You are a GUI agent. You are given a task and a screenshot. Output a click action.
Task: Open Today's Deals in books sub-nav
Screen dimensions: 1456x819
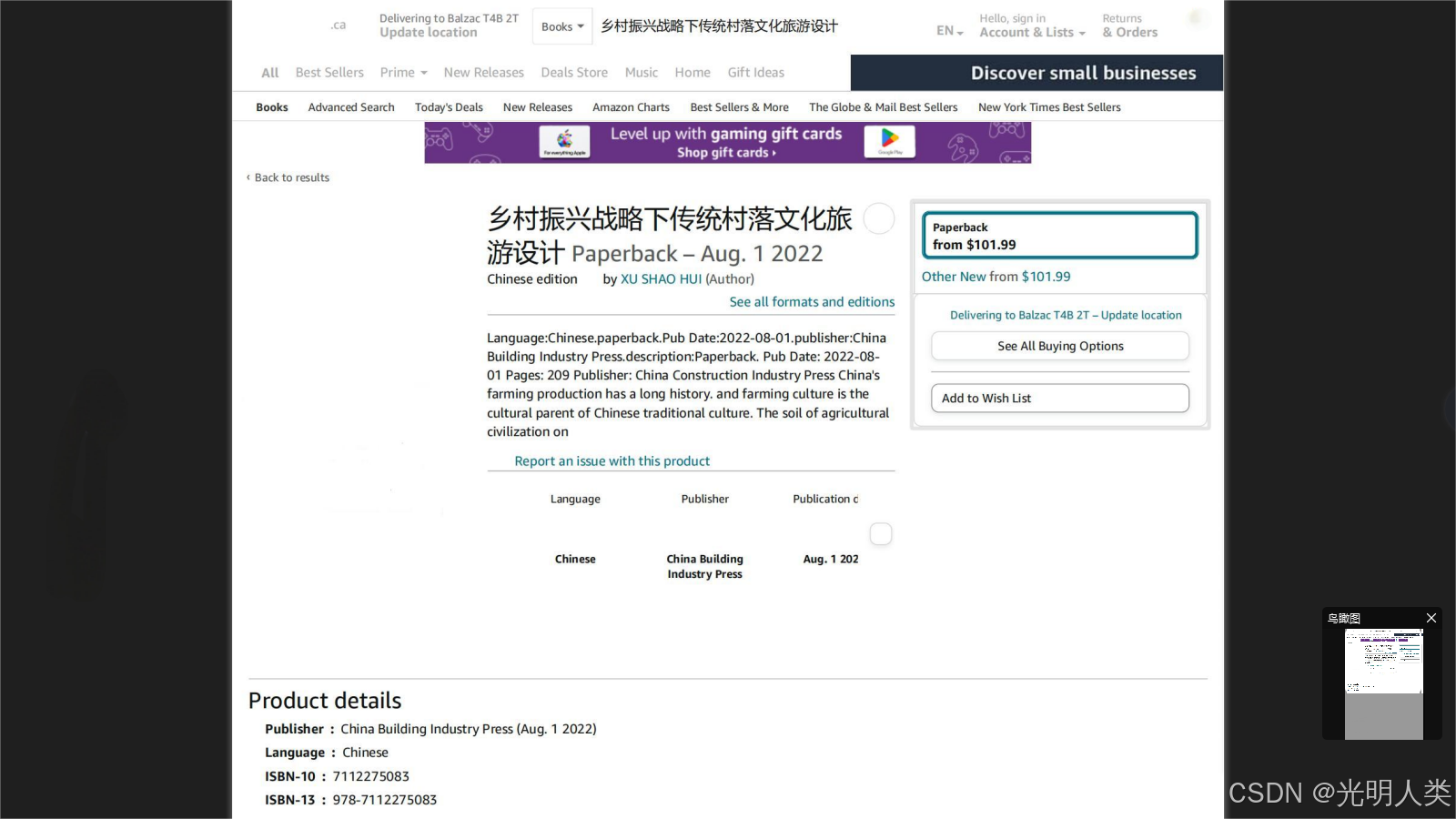pyautogui.click(x=449, y=107)
